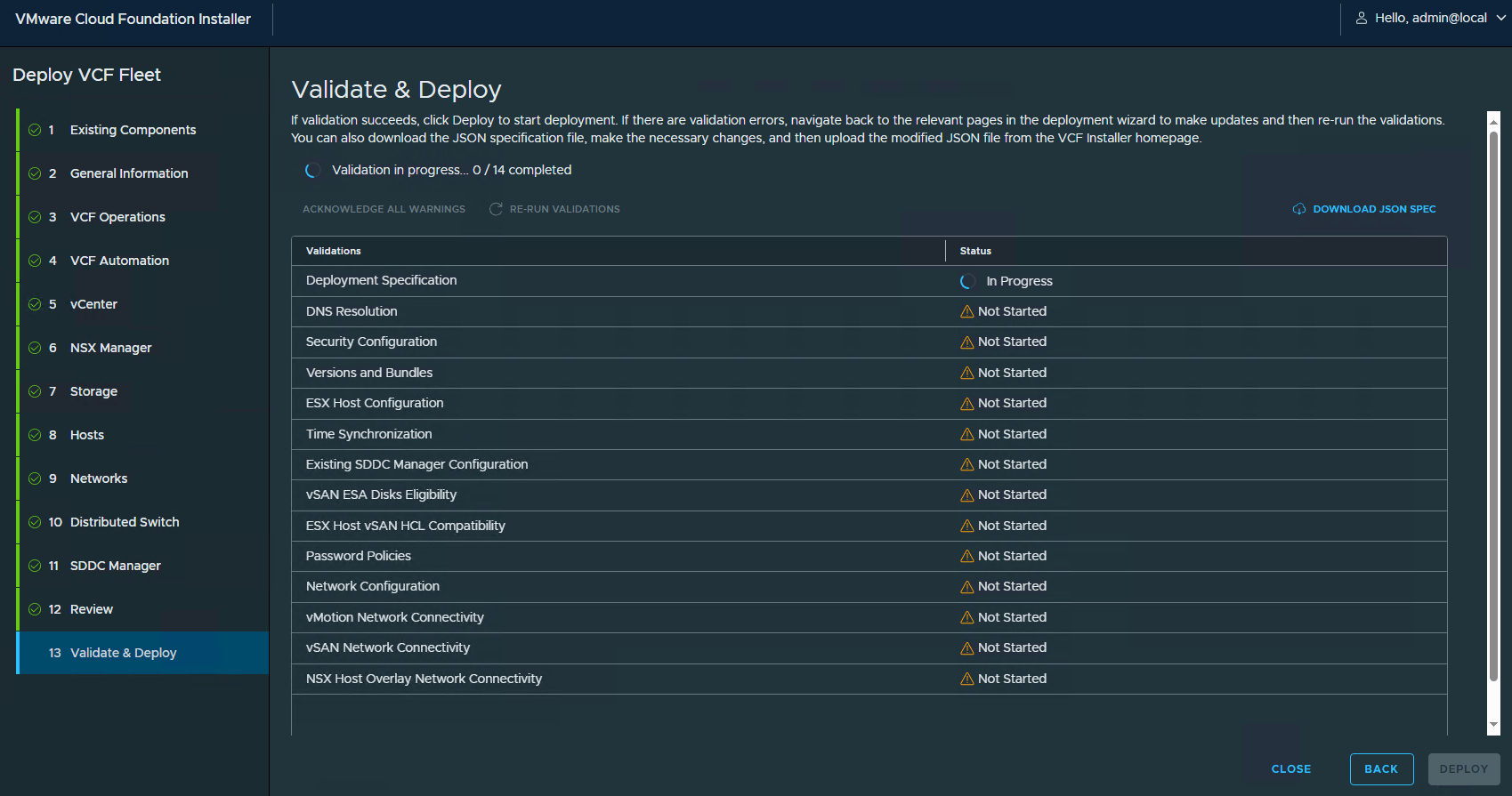Click the user account icon
The height and width of the screenshot is (796, 1512).
1362,18
